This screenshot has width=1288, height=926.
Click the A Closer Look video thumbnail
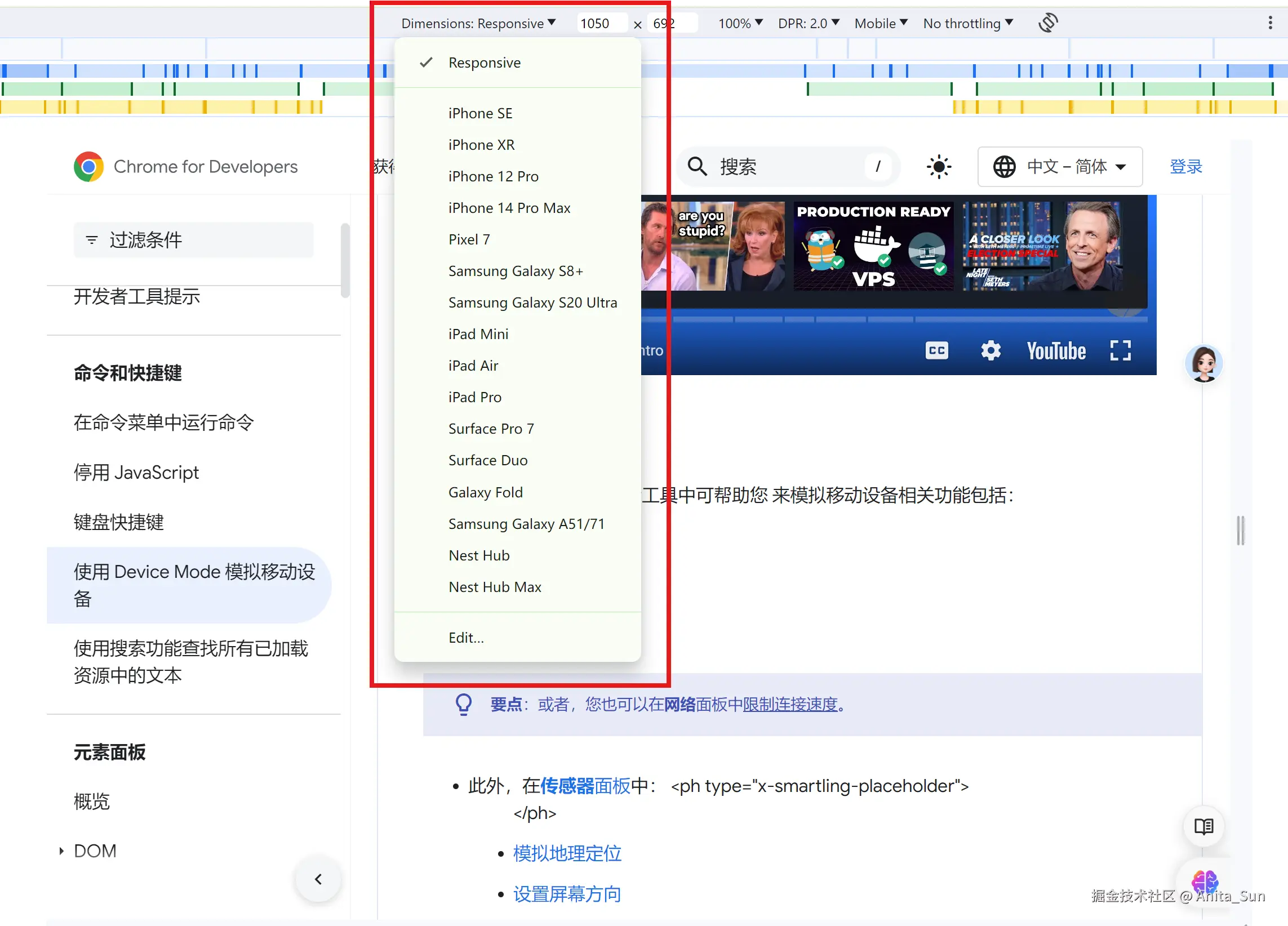(1042, 246)
